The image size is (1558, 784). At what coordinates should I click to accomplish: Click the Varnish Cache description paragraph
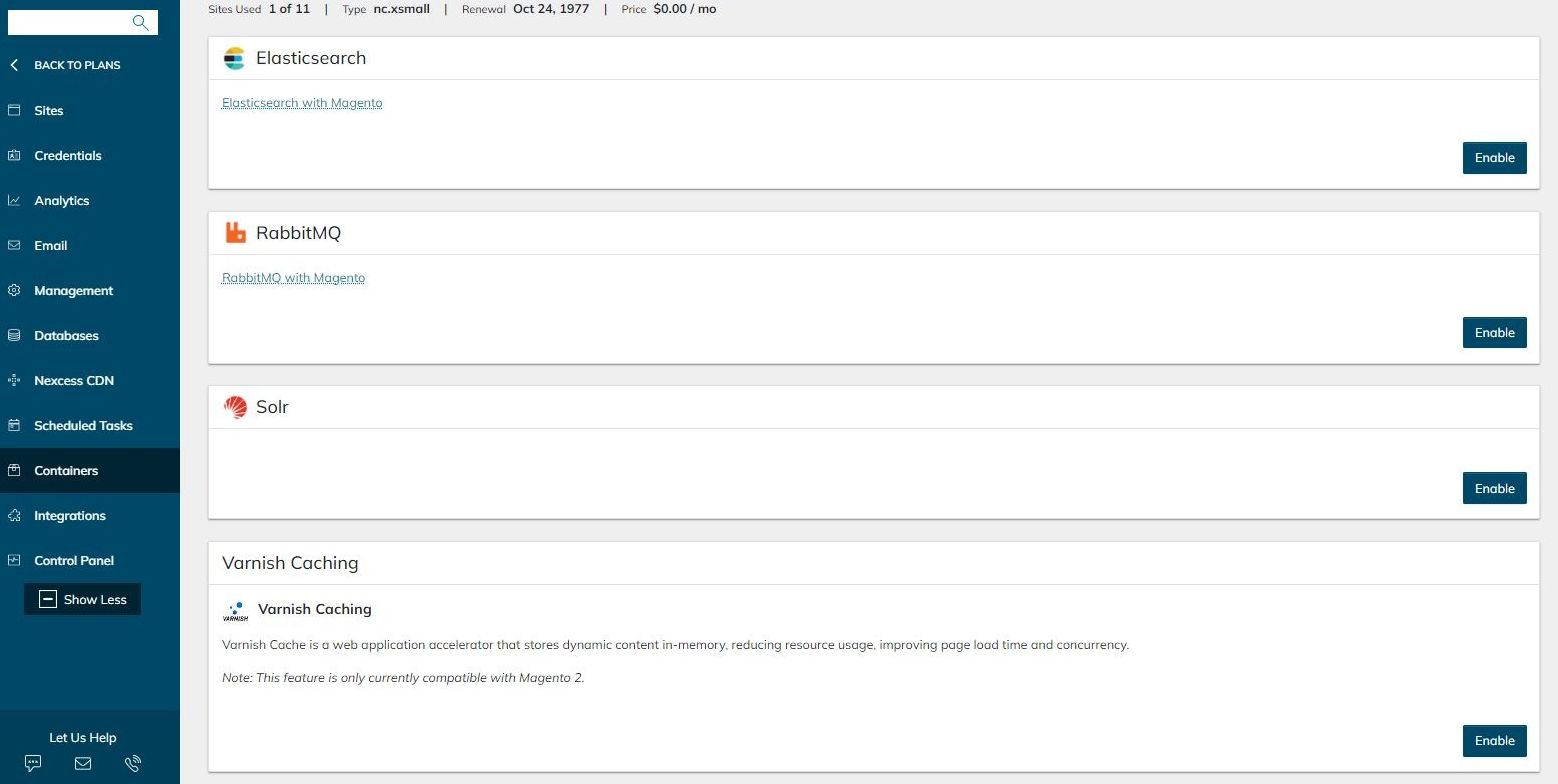click(675, 645)
